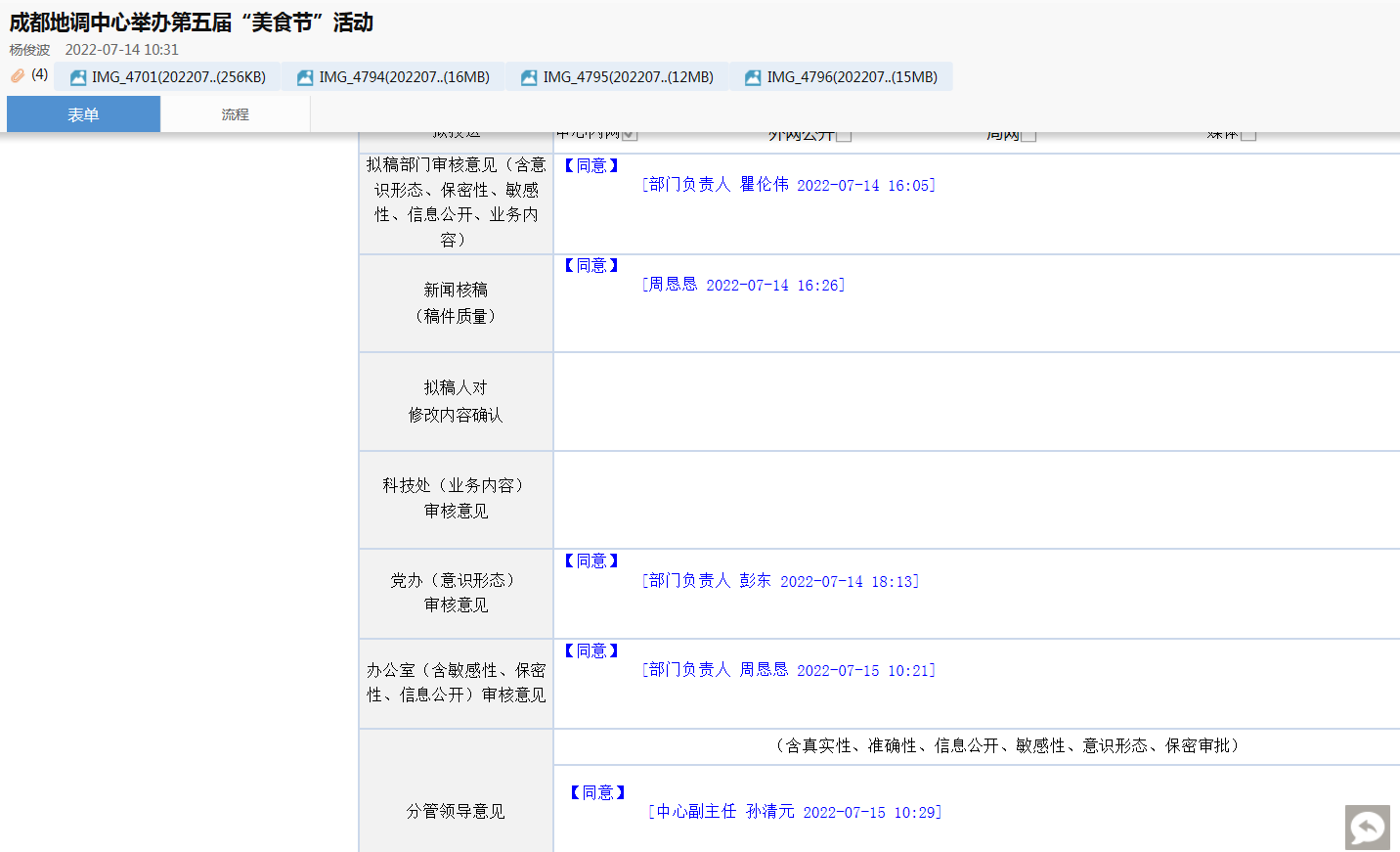This screenshot has height=852, width=1400.
Task: Click the back arrow icon at bottom right
Action: click(1367, 828)
